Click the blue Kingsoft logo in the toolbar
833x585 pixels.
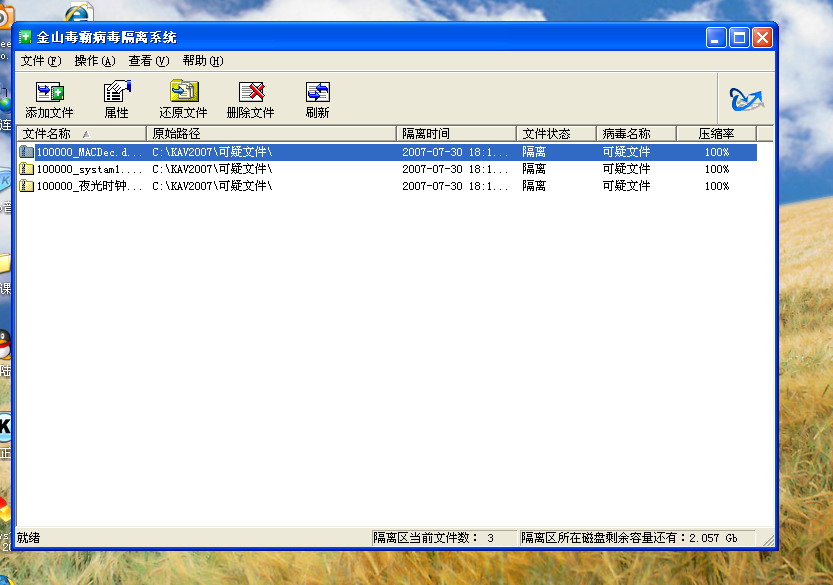tap(746, 99)
